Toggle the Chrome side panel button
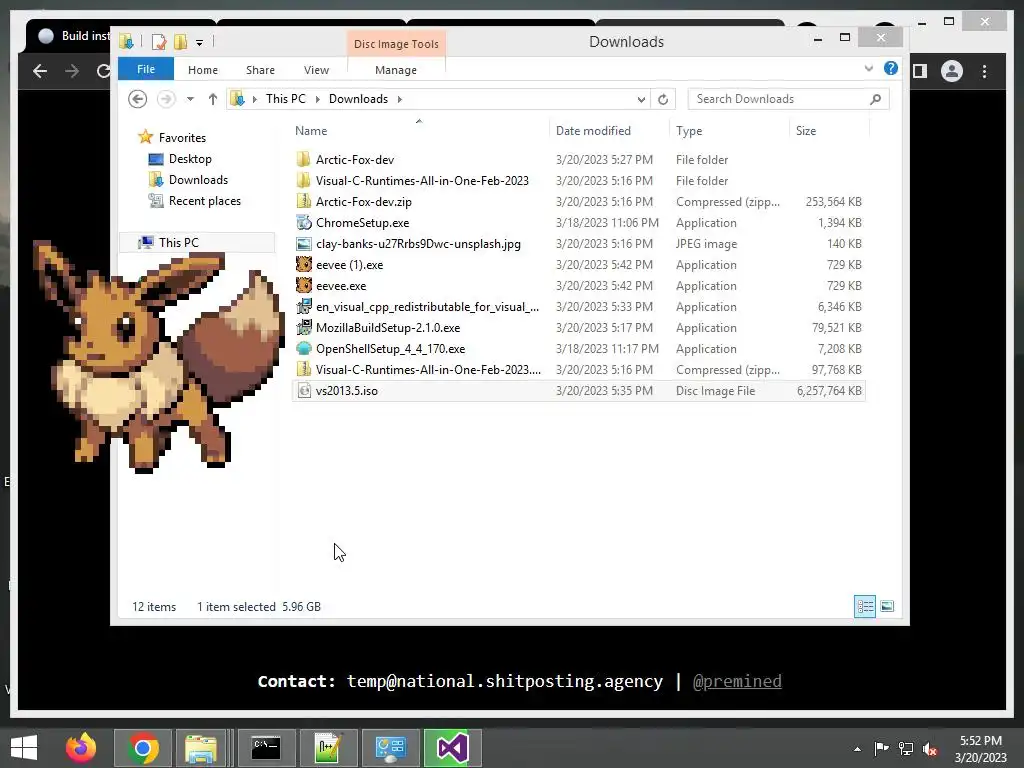1024x768 pixels. [920, 71]
